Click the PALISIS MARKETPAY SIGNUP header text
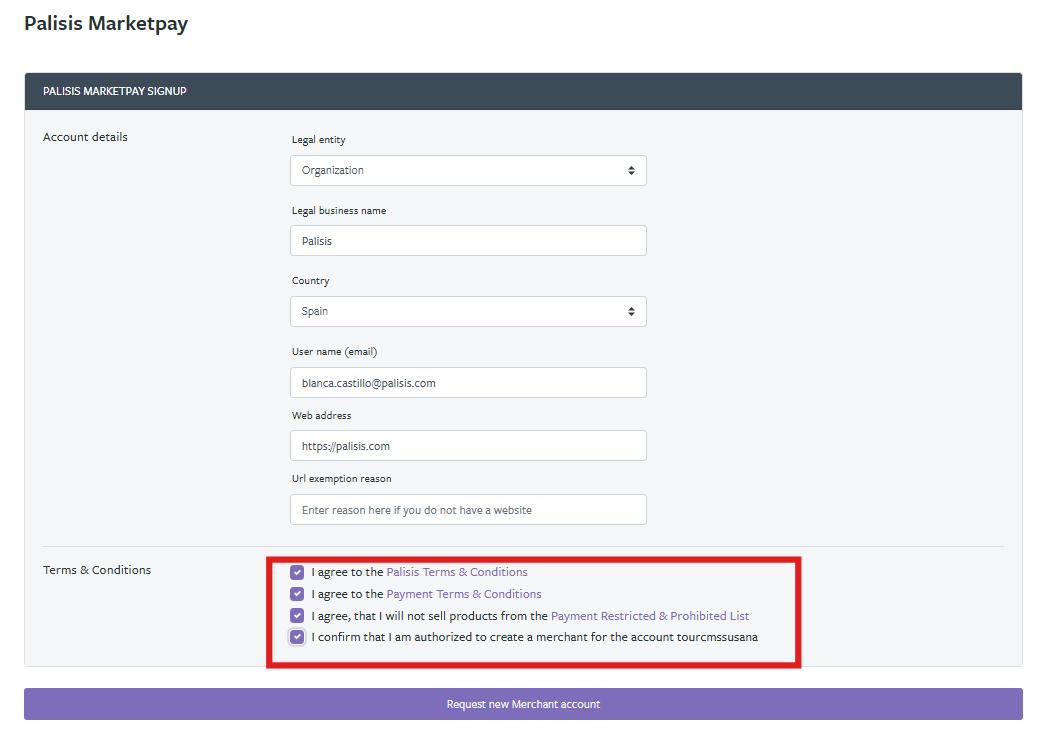This screenshot has height=742, width=1045. 115,91
